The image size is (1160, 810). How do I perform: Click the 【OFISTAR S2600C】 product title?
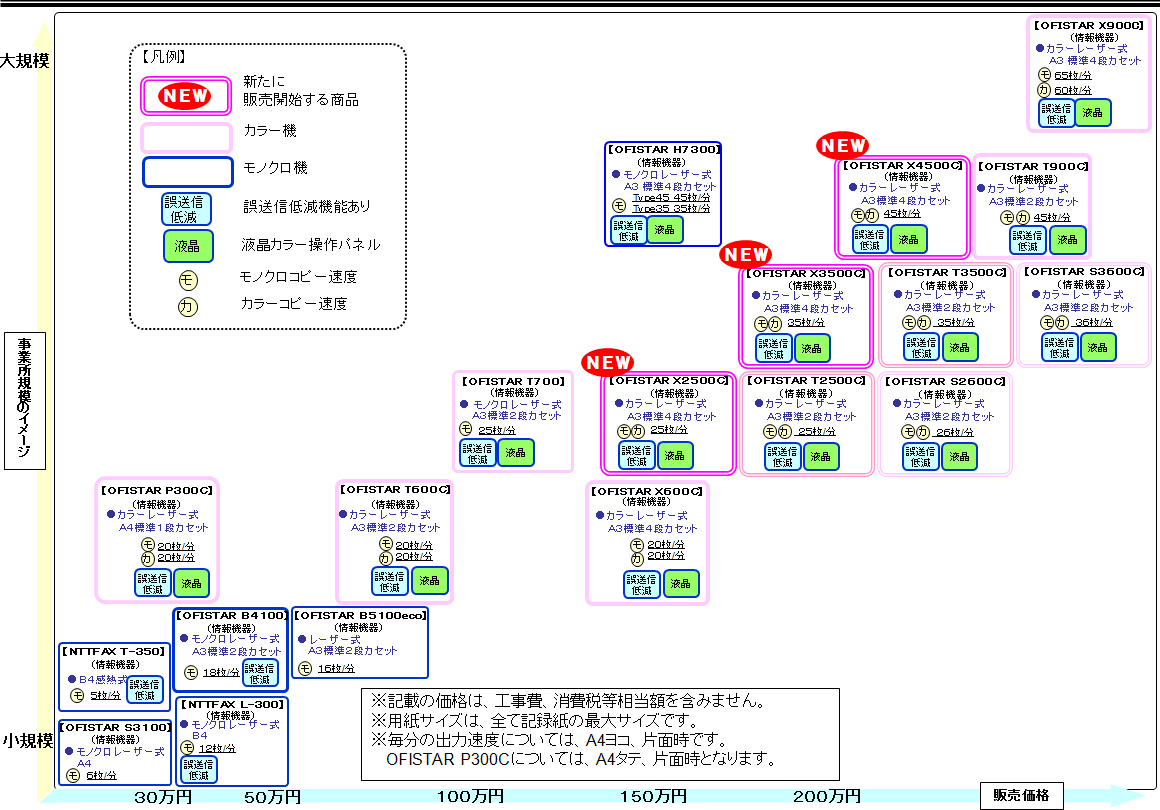pos(945,382)
